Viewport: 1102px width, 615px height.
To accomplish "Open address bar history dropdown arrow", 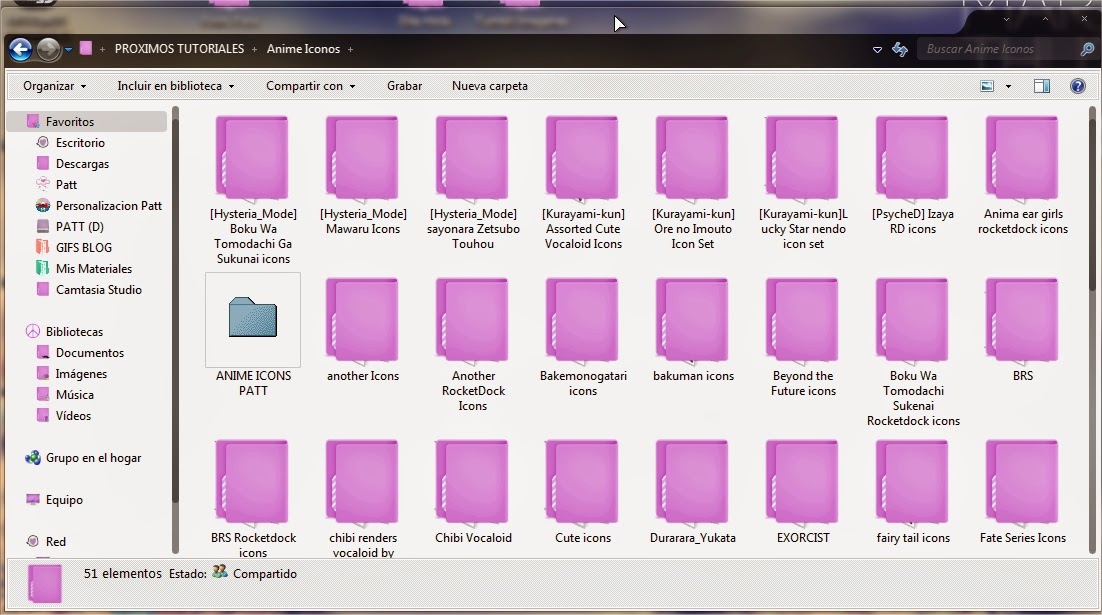I will [877, 50].
